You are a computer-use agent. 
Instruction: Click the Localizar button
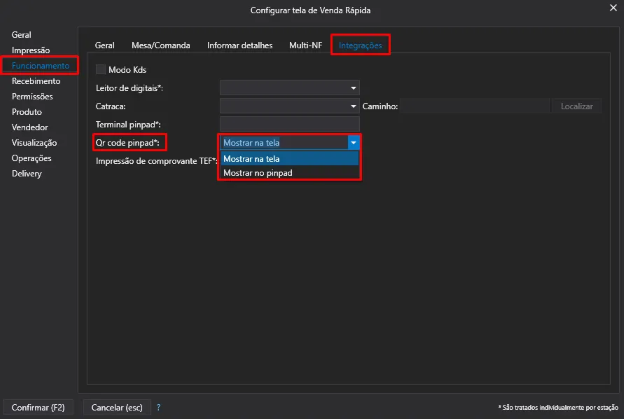pos(576,105)
